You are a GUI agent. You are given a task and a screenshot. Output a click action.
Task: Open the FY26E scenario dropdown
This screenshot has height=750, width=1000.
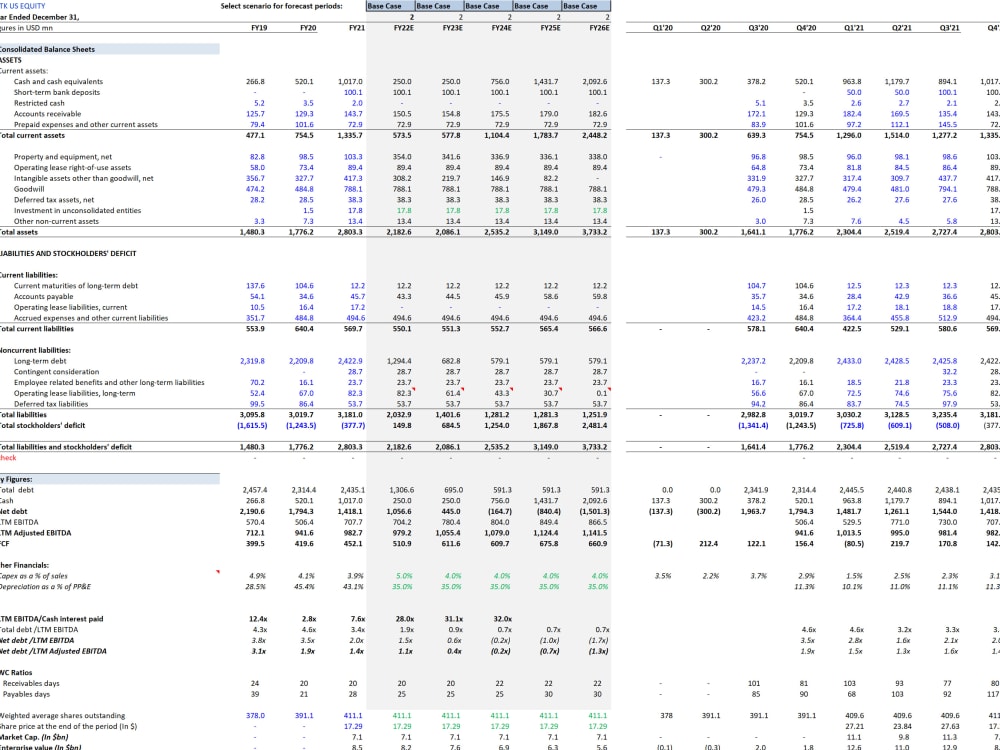(583, 6)
